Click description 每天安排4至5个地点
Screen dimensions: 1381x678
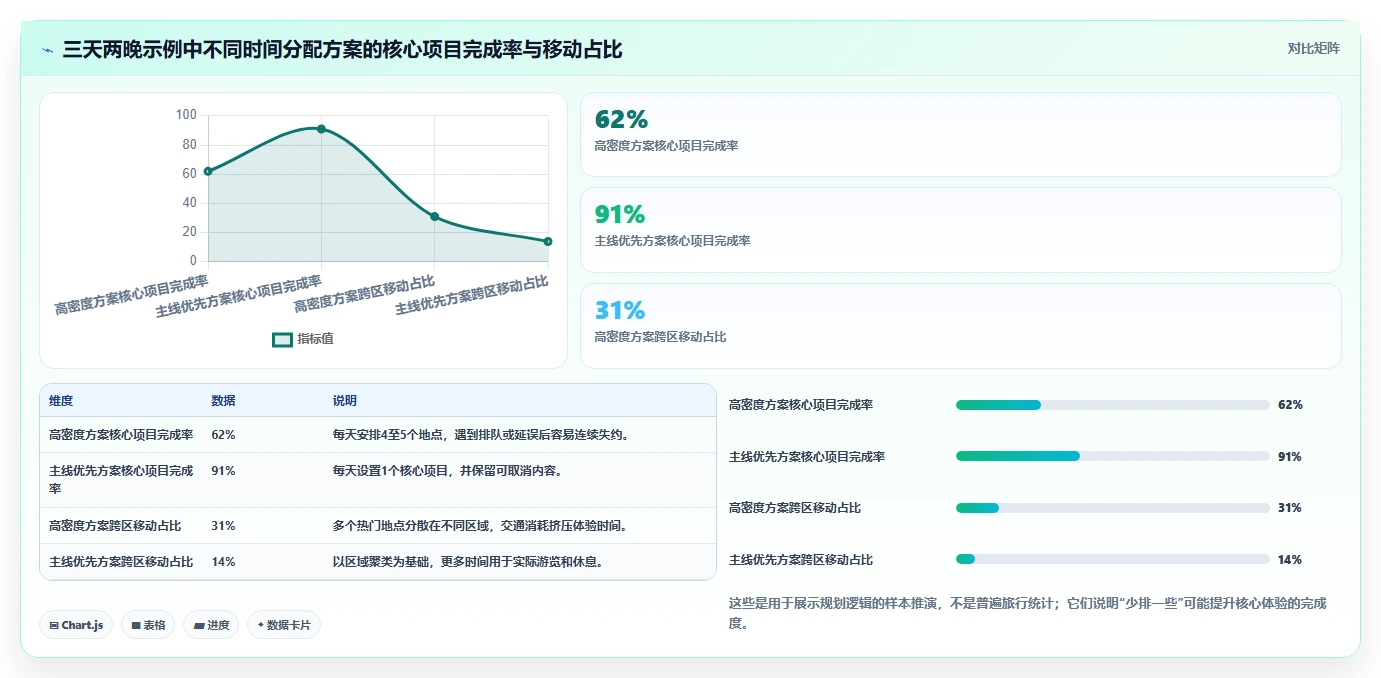point(482,435)
